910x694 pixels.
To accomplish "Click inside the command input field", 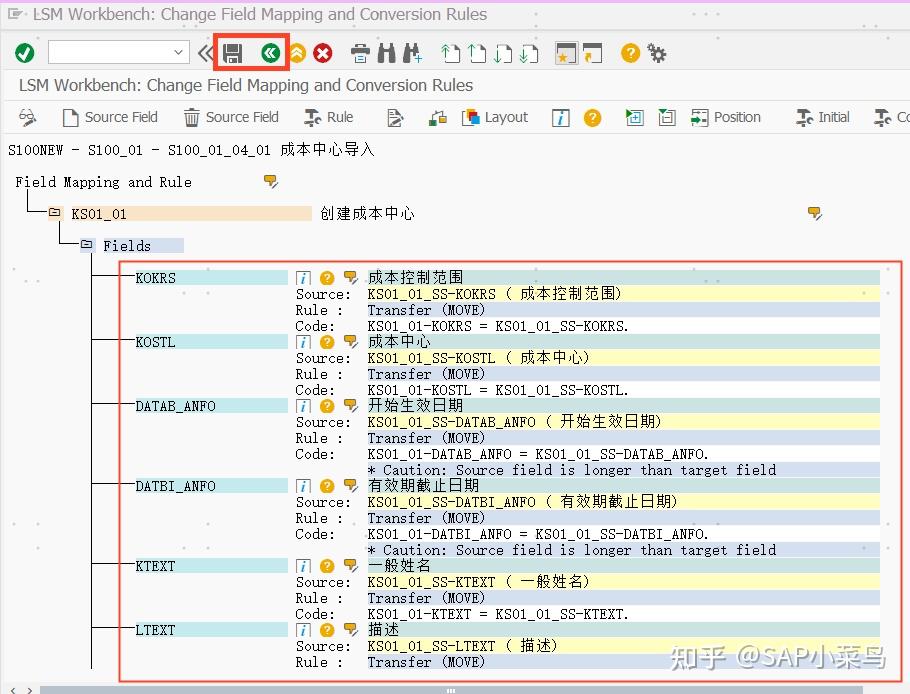I will 110,52.
